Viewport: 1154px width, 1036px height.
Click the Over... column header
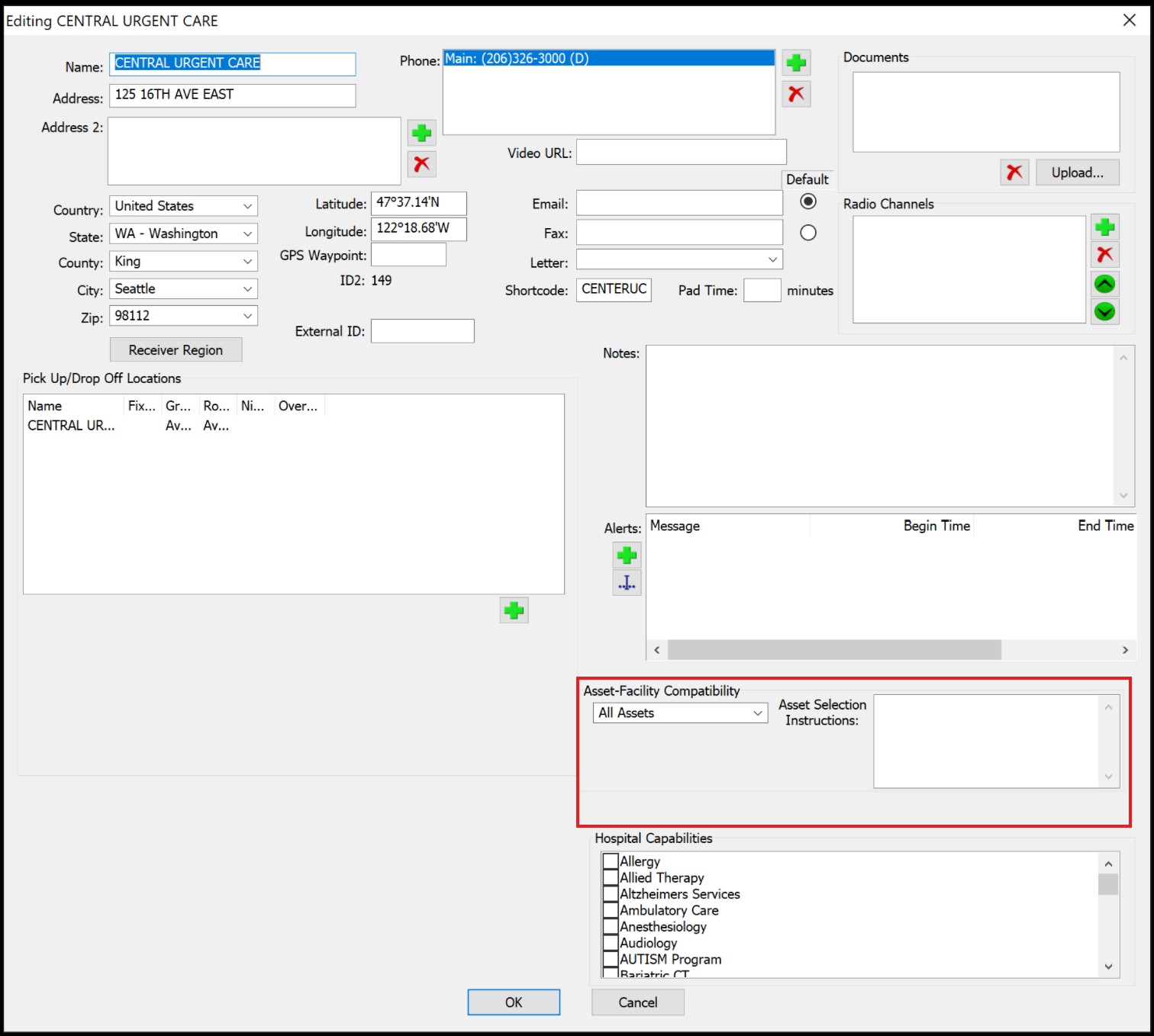click(299, 406)
